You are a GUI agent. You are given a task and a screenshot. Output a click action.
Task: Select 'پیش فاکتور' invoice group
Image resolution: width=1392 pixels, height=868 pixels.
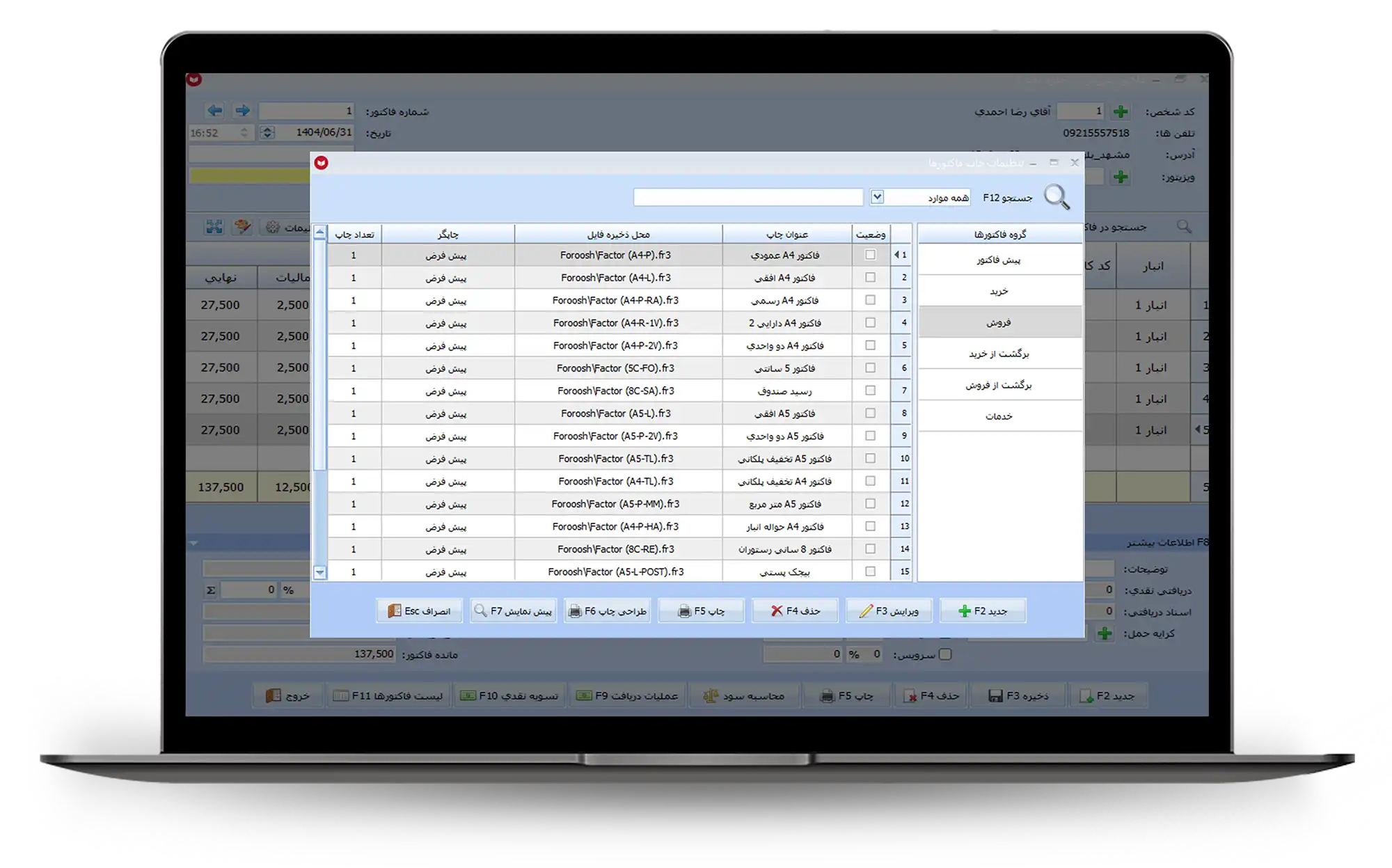tap(999, 260)
